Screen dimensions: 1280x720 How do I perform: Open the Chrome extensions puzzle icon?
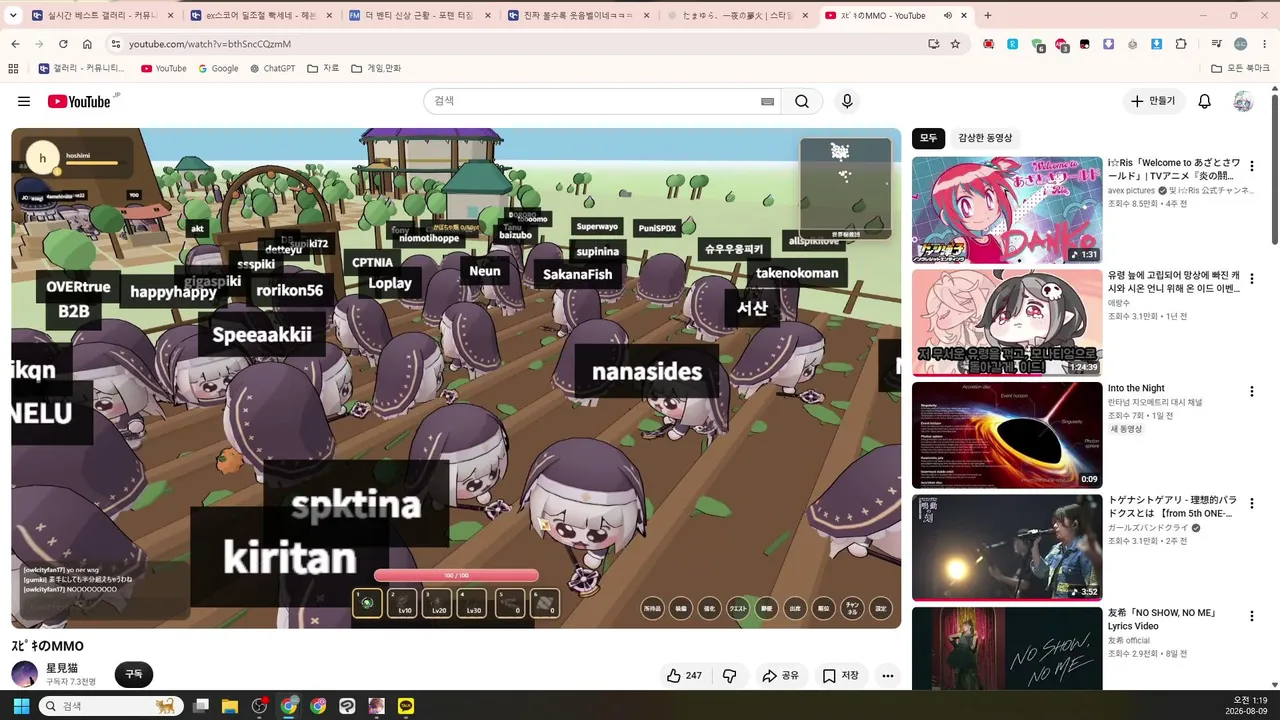(x=1181, y=44)
